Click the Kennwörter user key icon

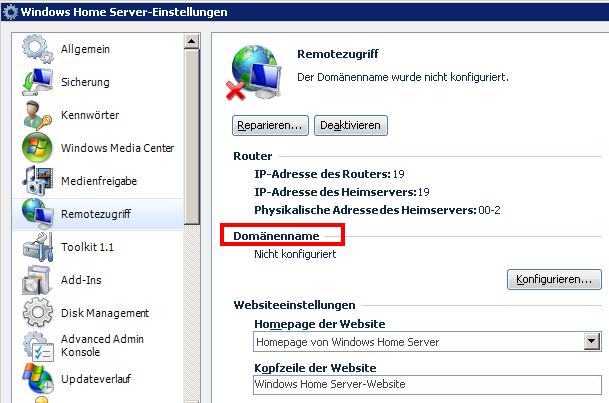(x=37, y=115)
